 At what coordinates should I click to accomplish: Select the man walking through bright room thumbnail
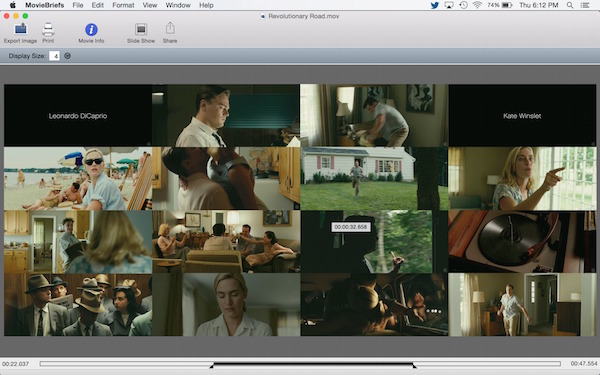522,305
